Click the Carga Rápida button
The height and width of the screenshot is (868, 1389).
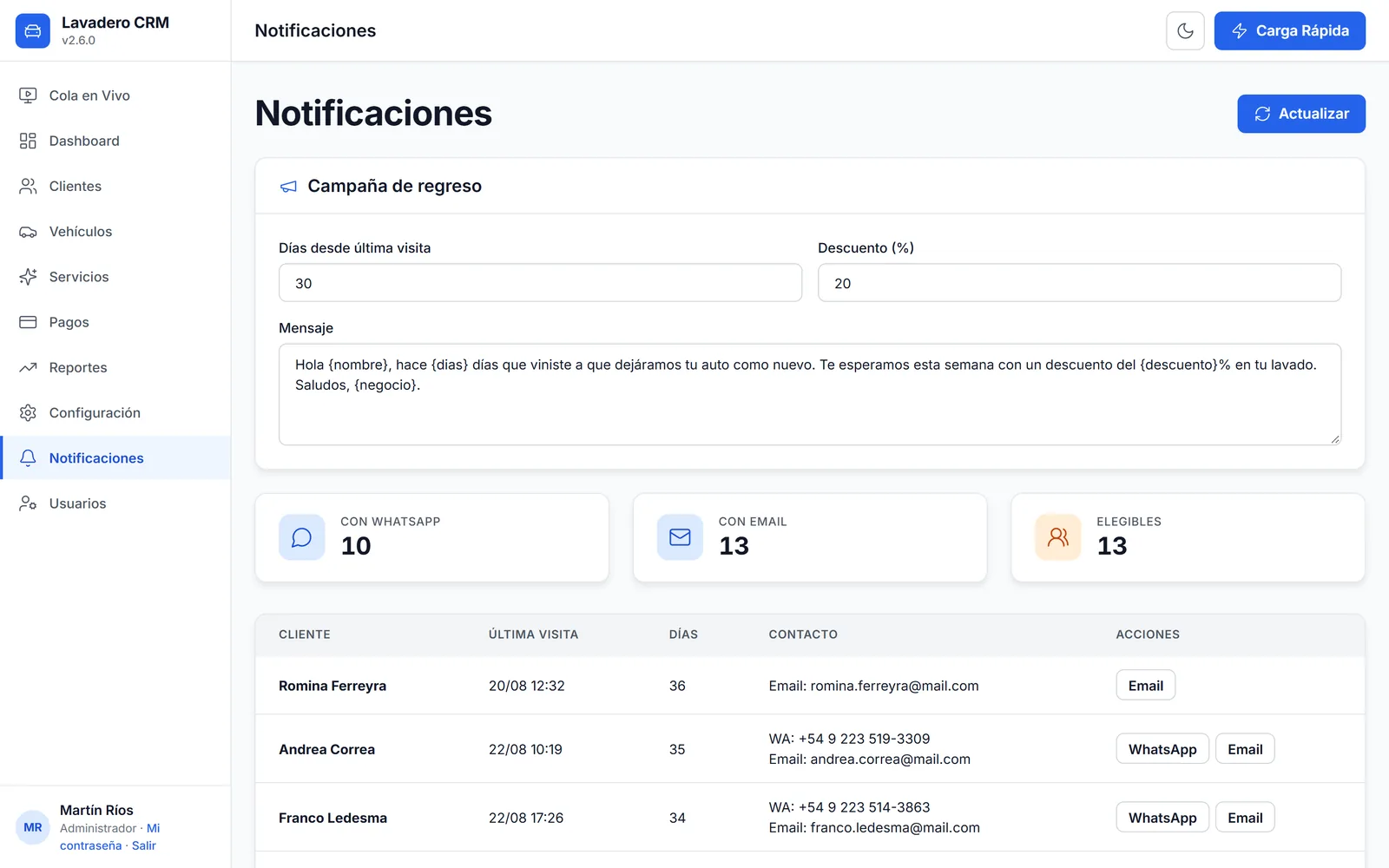1289,31
